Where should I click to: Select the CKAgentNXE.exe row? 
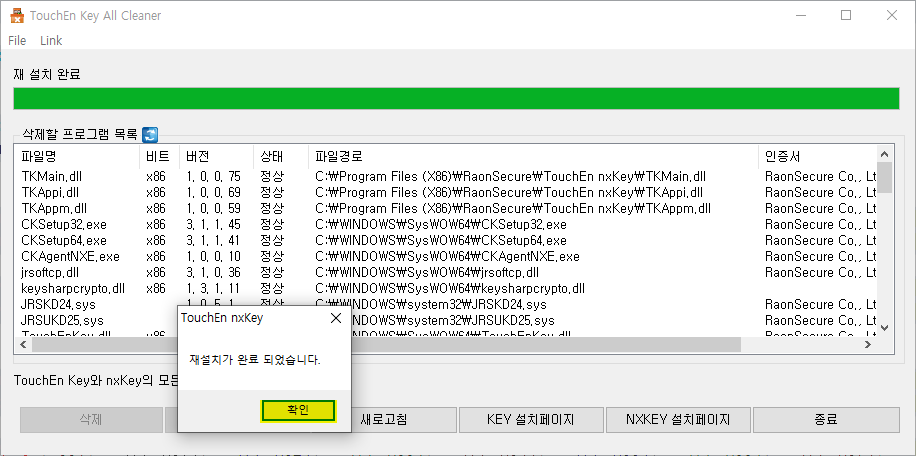pyautogui.click(x=446, y=257)
